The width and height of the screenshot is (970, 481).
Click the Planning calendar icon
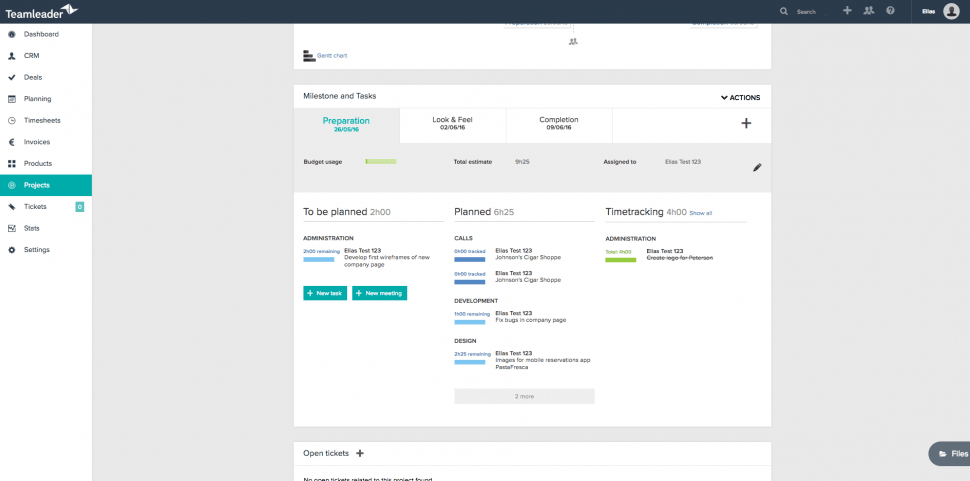[11, 99]
